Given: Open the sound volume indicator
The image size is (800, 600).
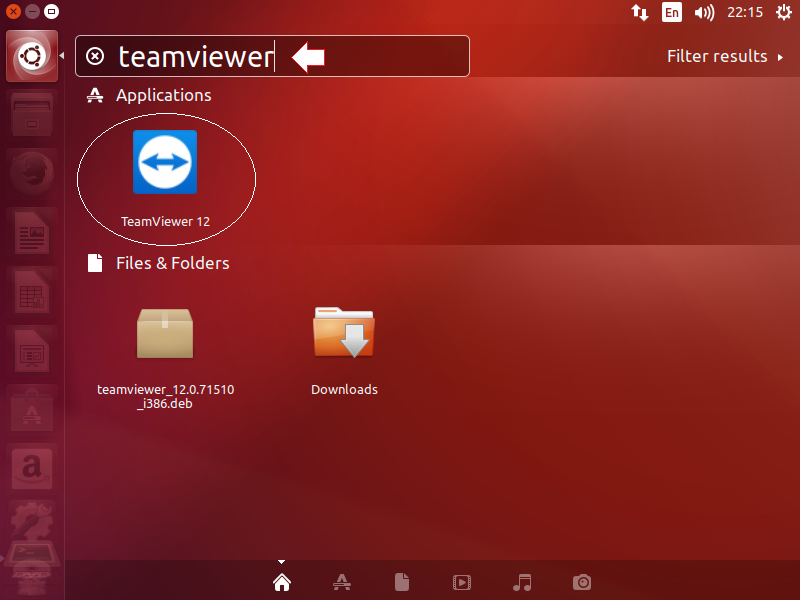Looking at the screenshot, I should 704,12.
